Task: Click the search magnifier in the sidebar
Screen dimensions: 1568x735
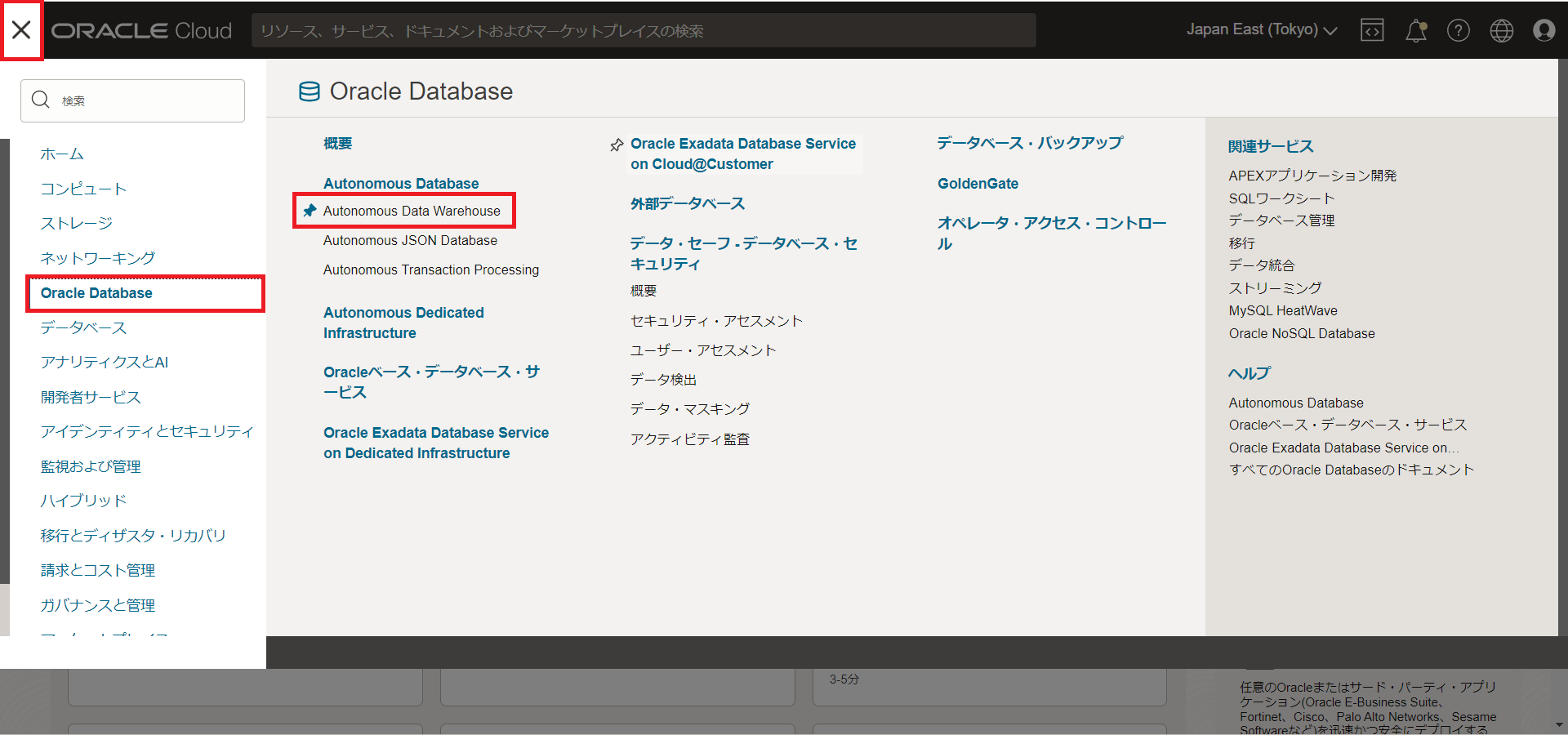Action: pyautogui.click(x=41, y=100)
